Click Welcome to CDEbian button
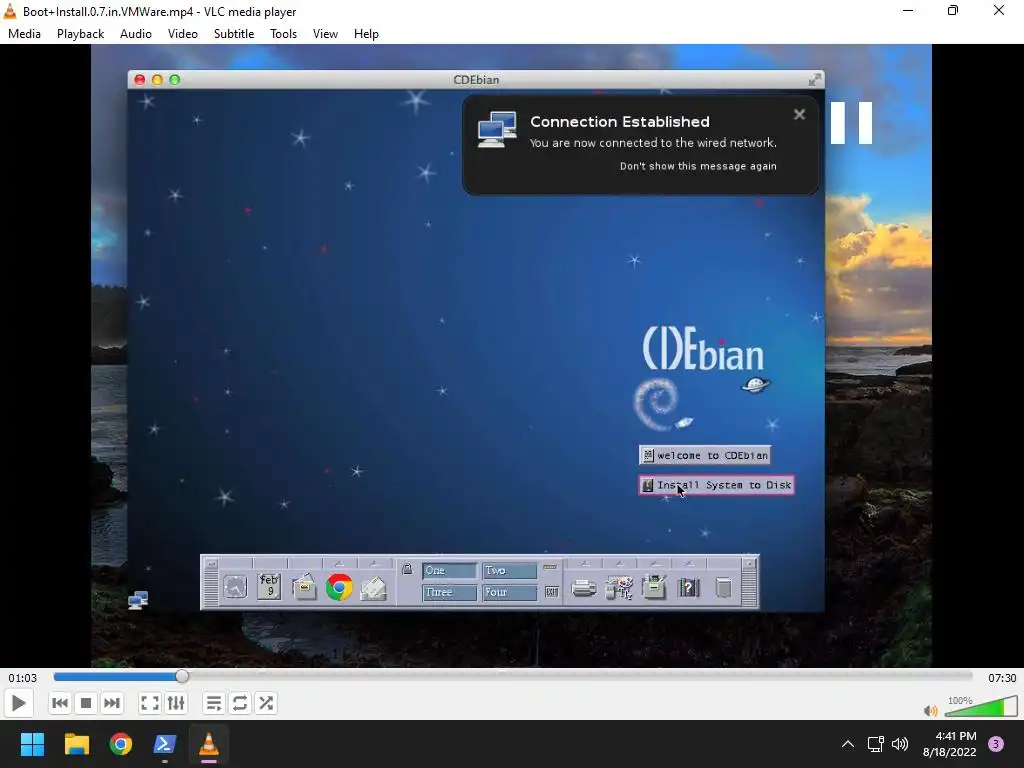The height and width of the screenshot is (768, 1024). 705,455
